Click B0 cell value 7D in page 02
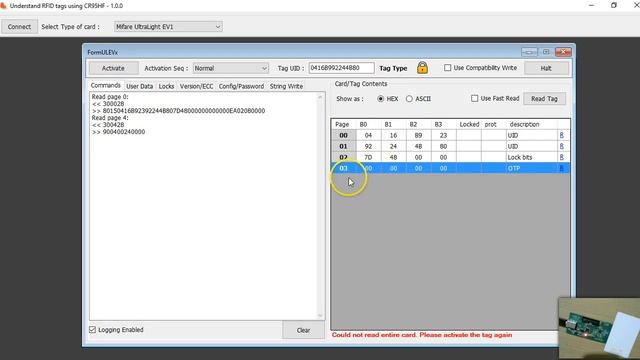 (x=369, y=157)
